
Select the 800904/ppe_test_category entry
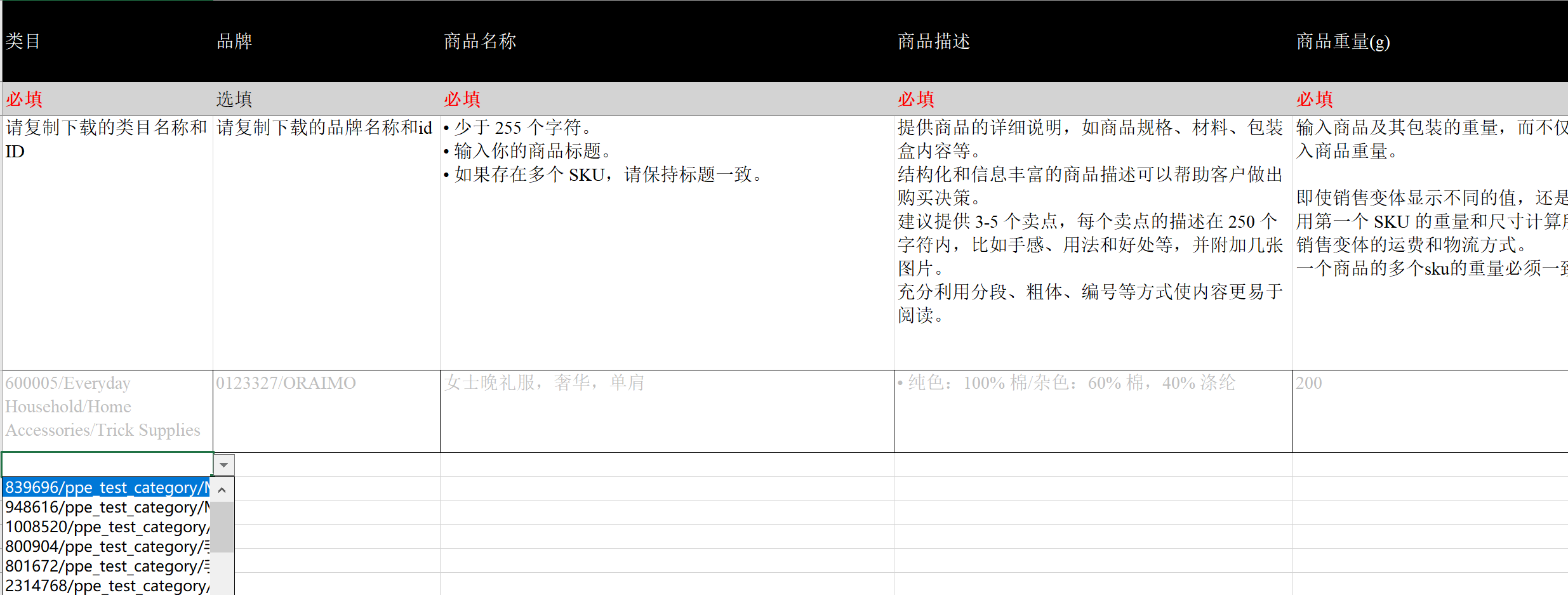click(x=106, y=546)
